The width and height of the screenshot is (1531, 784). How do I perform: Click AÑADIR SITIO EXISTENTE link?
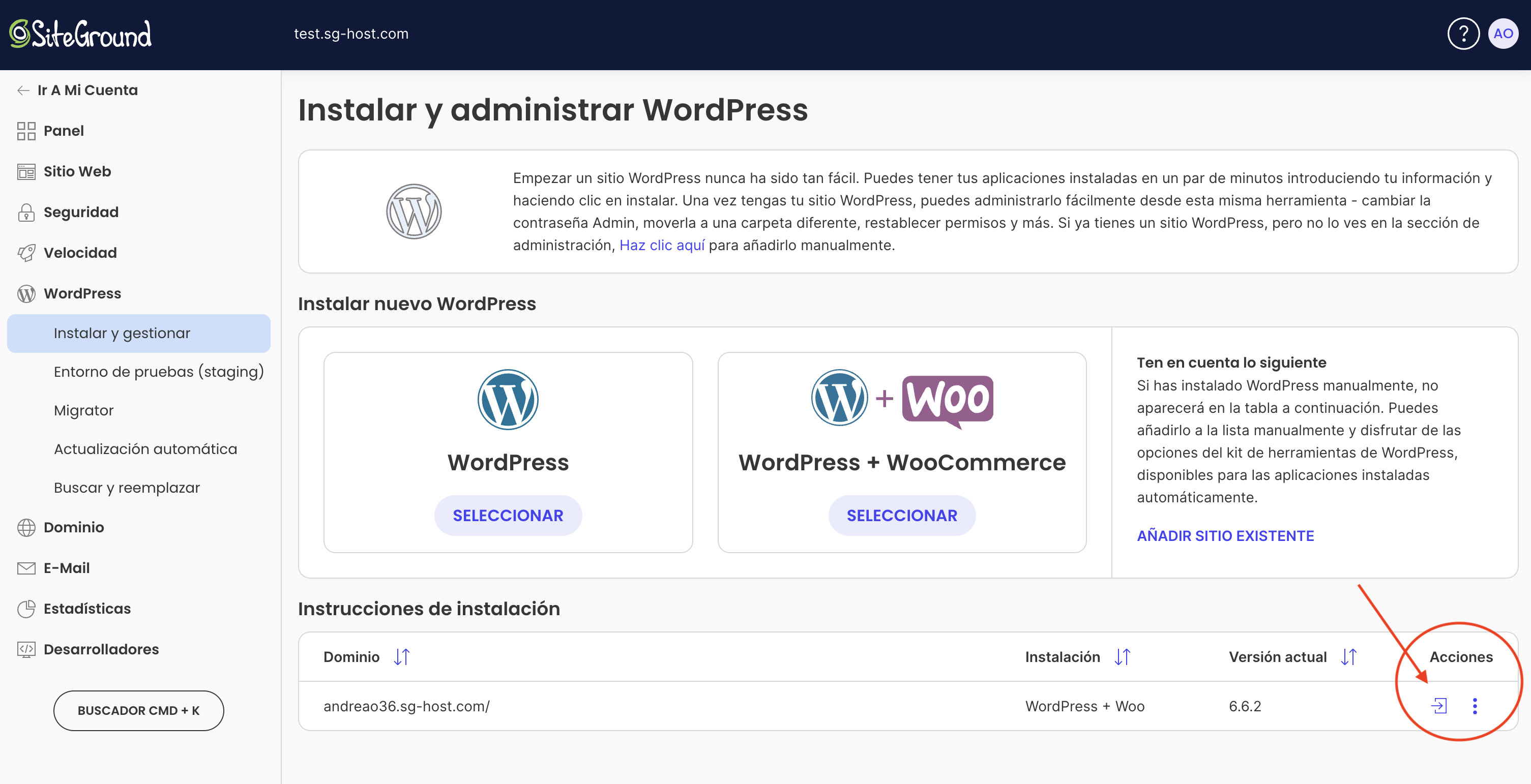click(x=1225, y=536)
